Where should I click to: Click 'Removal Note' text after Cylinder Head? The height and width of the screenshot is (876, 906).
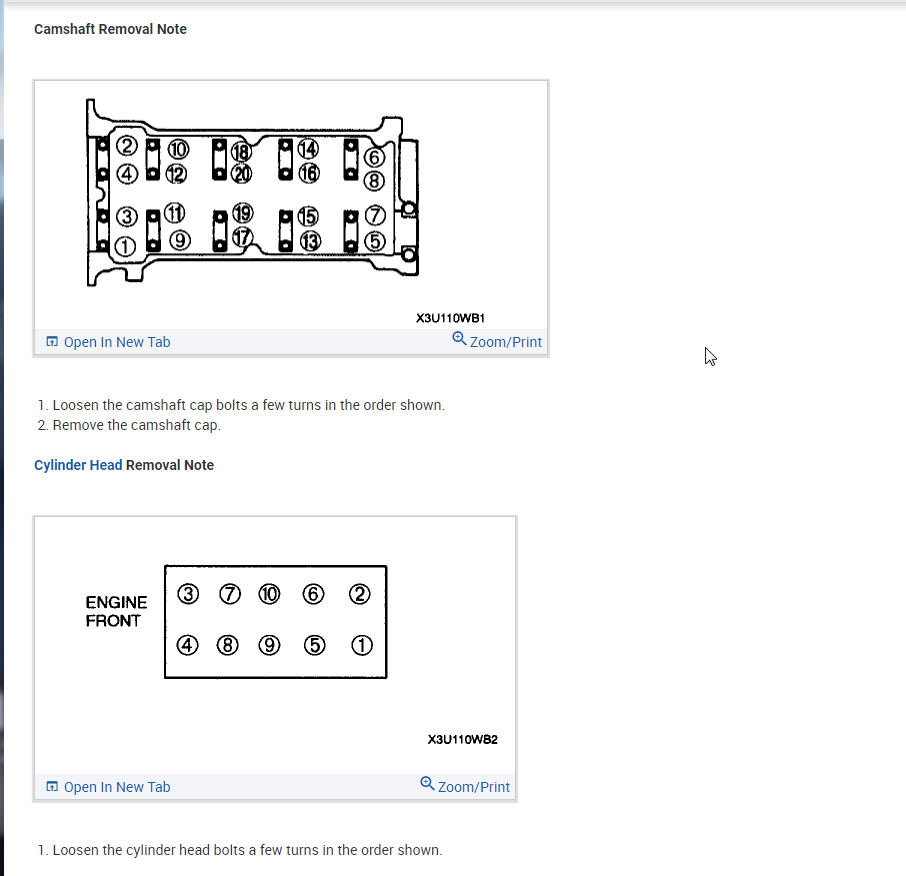point(170,465)
